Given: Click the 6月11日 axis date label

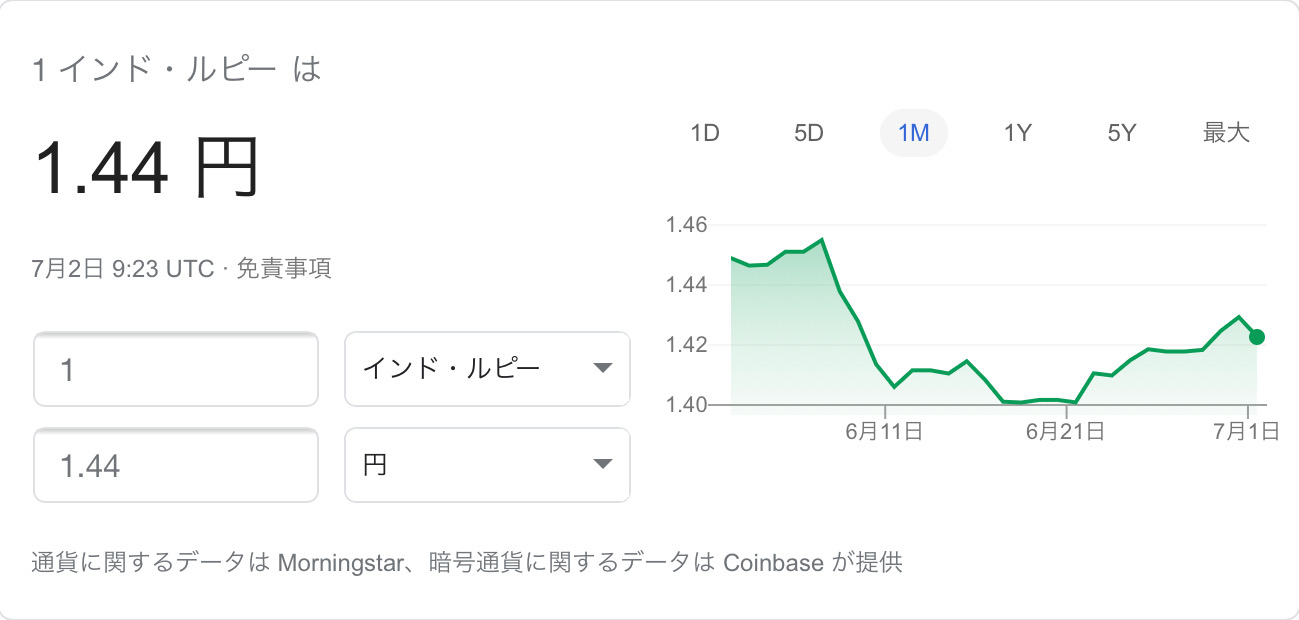Looking at the screenshot, I should tap(883, 432).
